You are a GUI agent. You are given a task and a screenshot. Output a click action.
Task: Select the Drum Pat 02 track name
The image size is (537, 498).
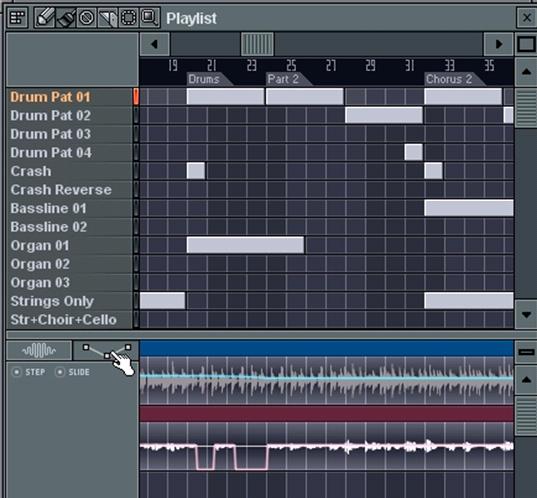[x=50, y=115]
